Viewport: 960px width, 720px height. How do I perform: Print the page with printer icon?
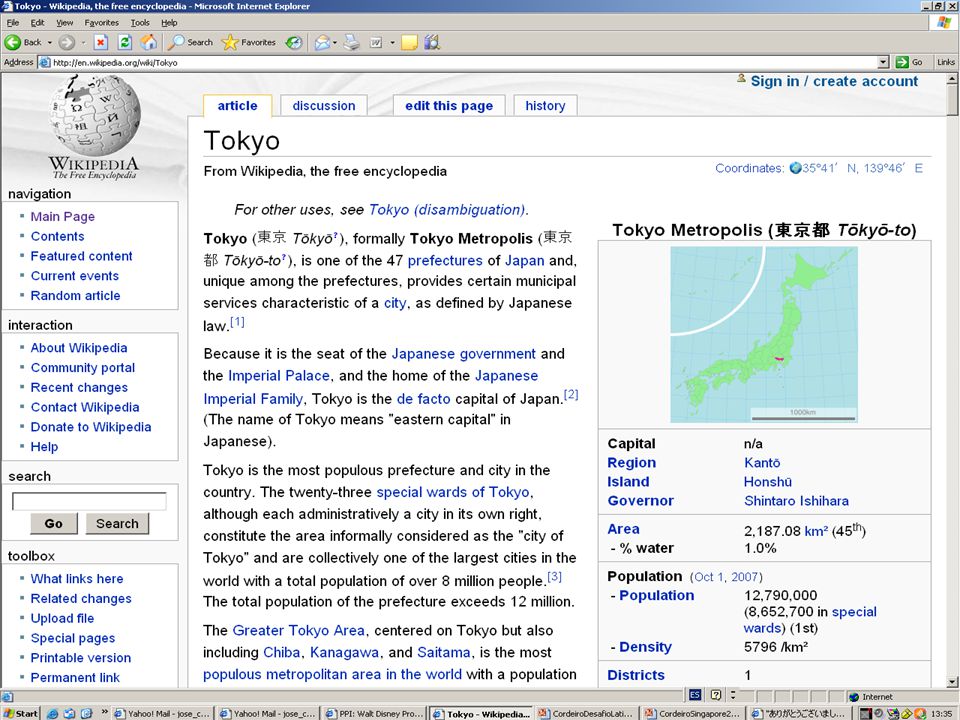click(351, 42)
